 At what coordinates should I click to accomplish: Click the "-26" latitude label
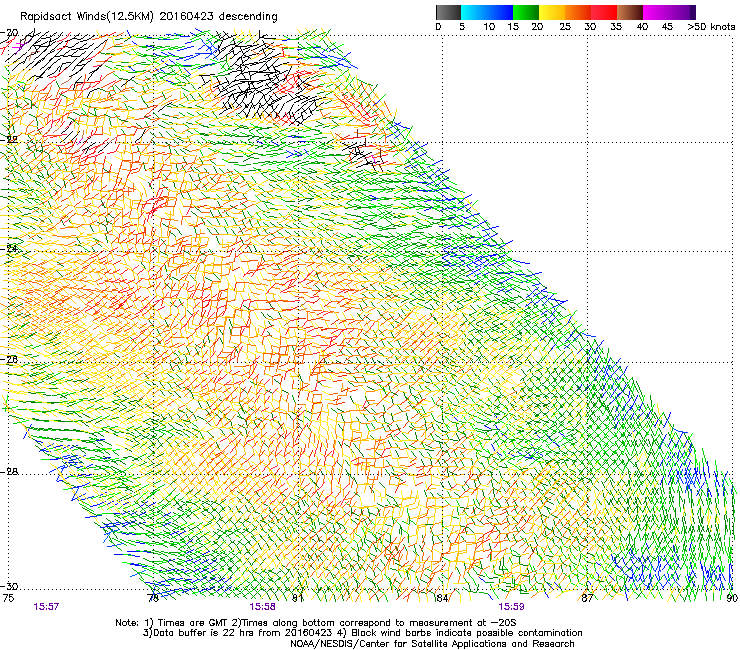(x=10, y=360)
